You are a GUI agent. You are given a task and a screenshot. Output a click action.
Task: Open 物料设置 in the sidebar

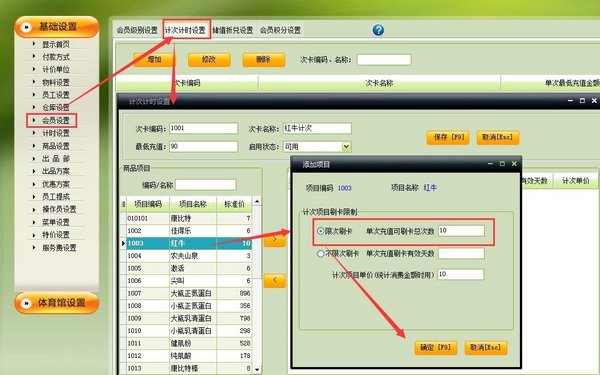pos(56,82)
